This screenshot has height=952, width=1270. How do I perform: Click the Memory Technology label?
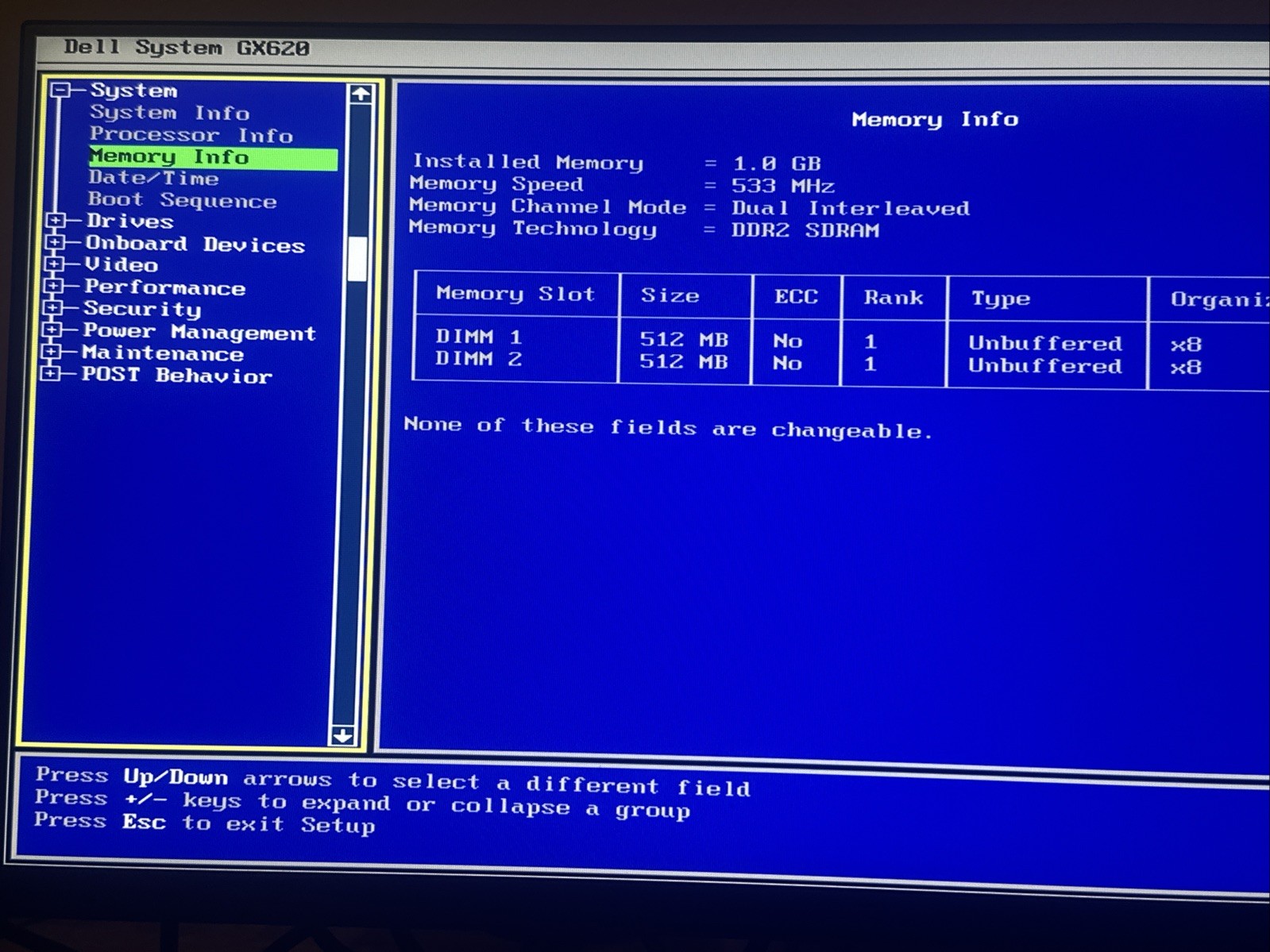pyautogui.click(x=533, y=229)
